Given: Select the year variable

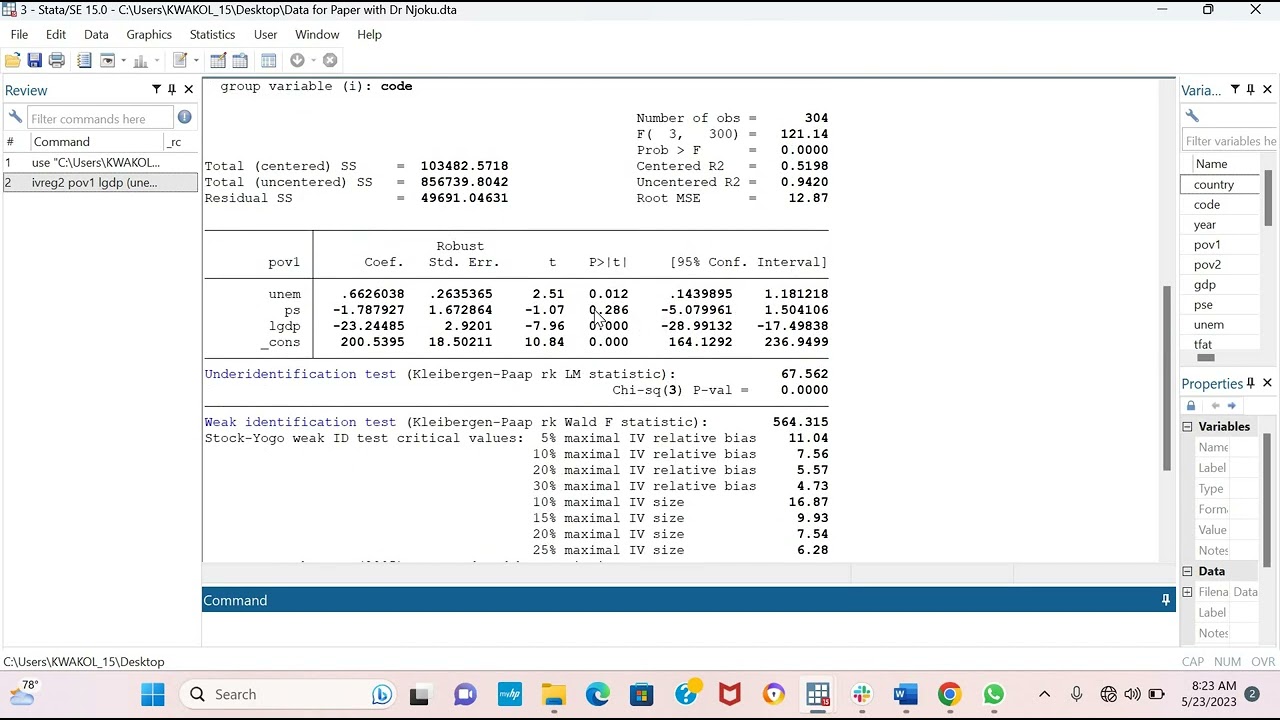Looking at the screenshot, I should pyautogui.click(x=1221, y=224).
